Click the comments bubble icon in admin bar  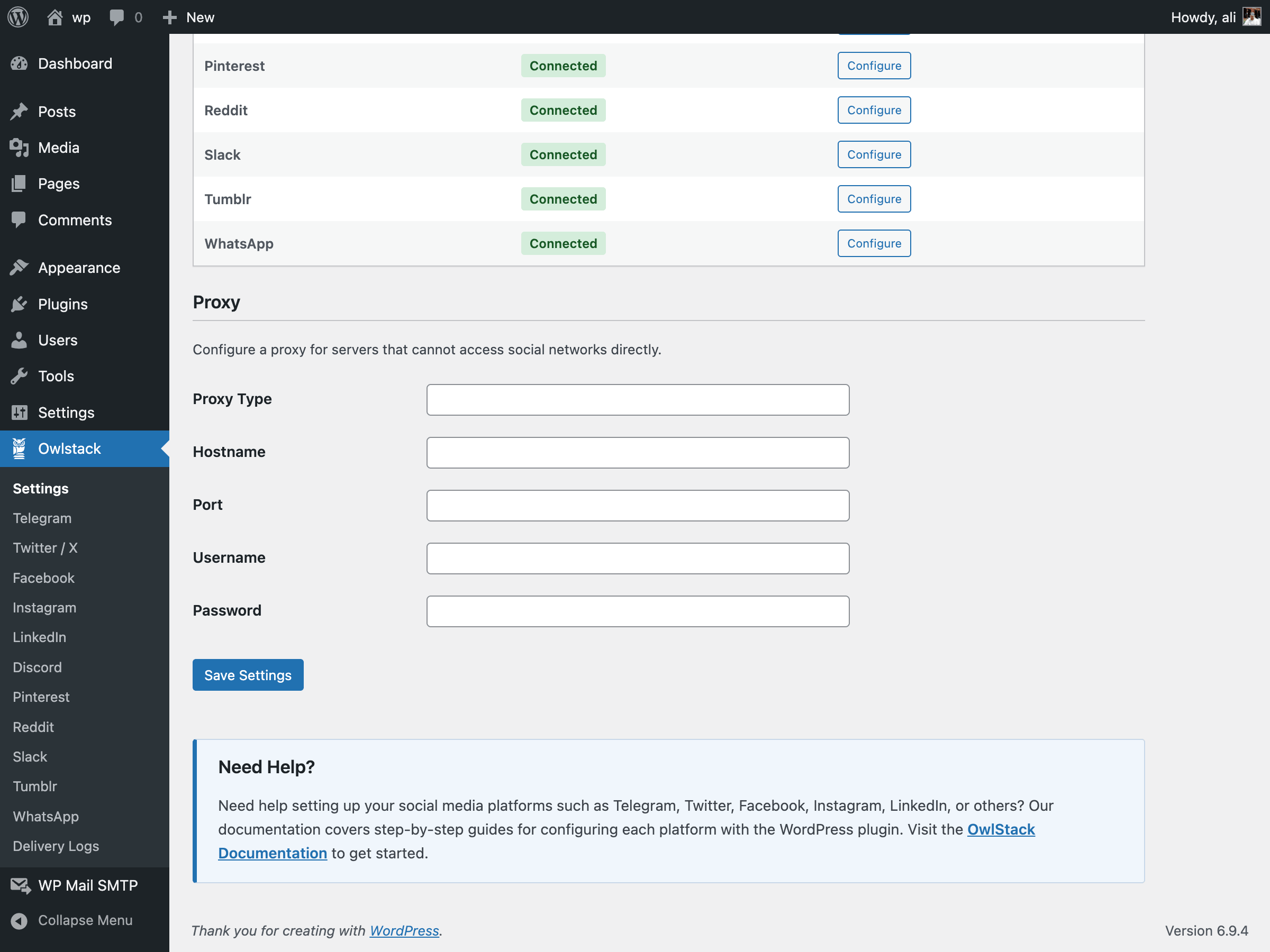(116, 17)
